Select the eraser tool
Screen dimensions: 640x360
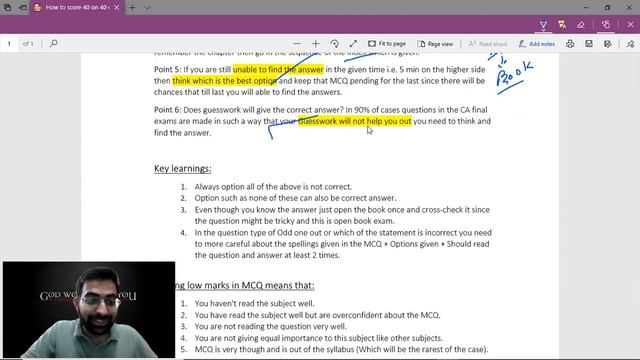[x=581, y=25]
